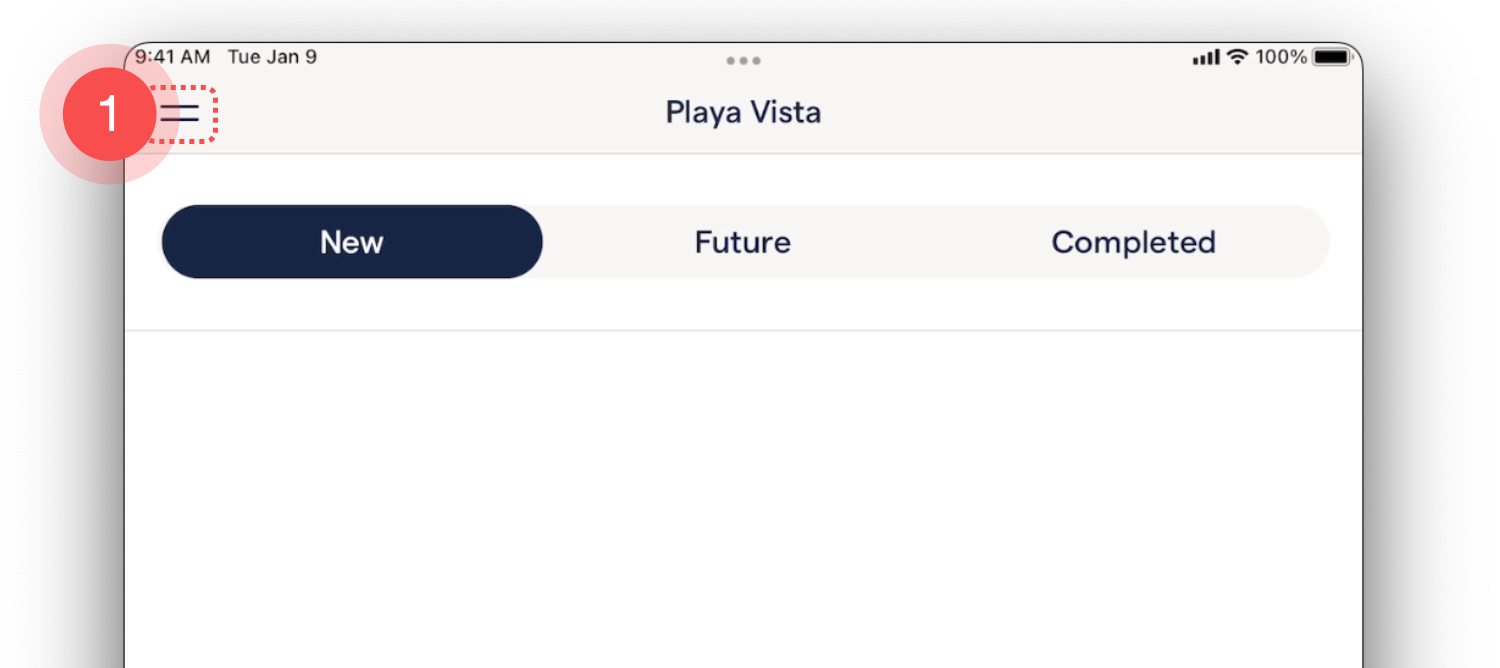Image resolution: width=1500 pixels, height=668 pixels.
Task: Click the empty orders list area
Action: point(743,500)
